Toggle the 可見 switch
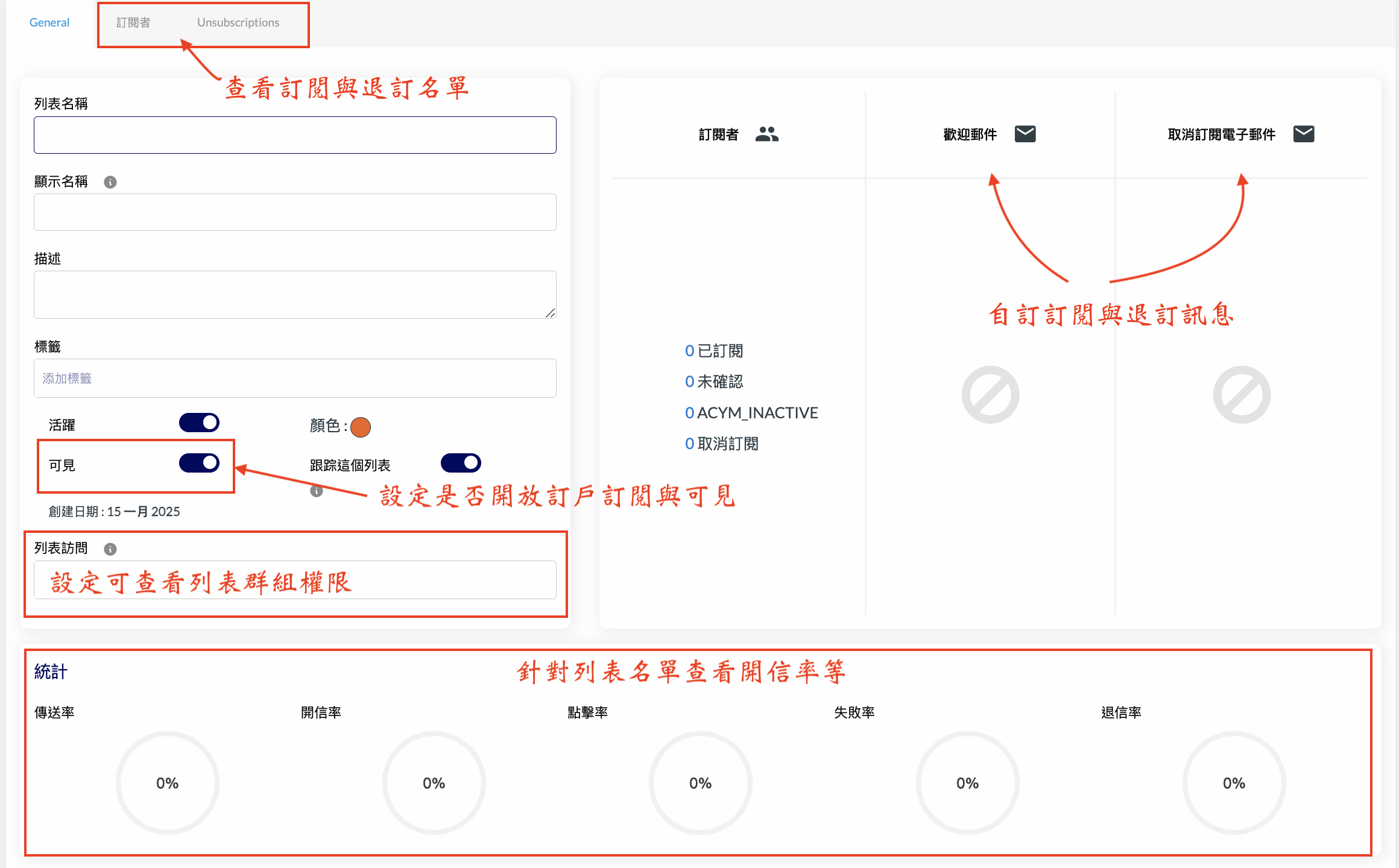This screenshot has width=1399, height=868. pyautogui.click(x=199, y=463)
